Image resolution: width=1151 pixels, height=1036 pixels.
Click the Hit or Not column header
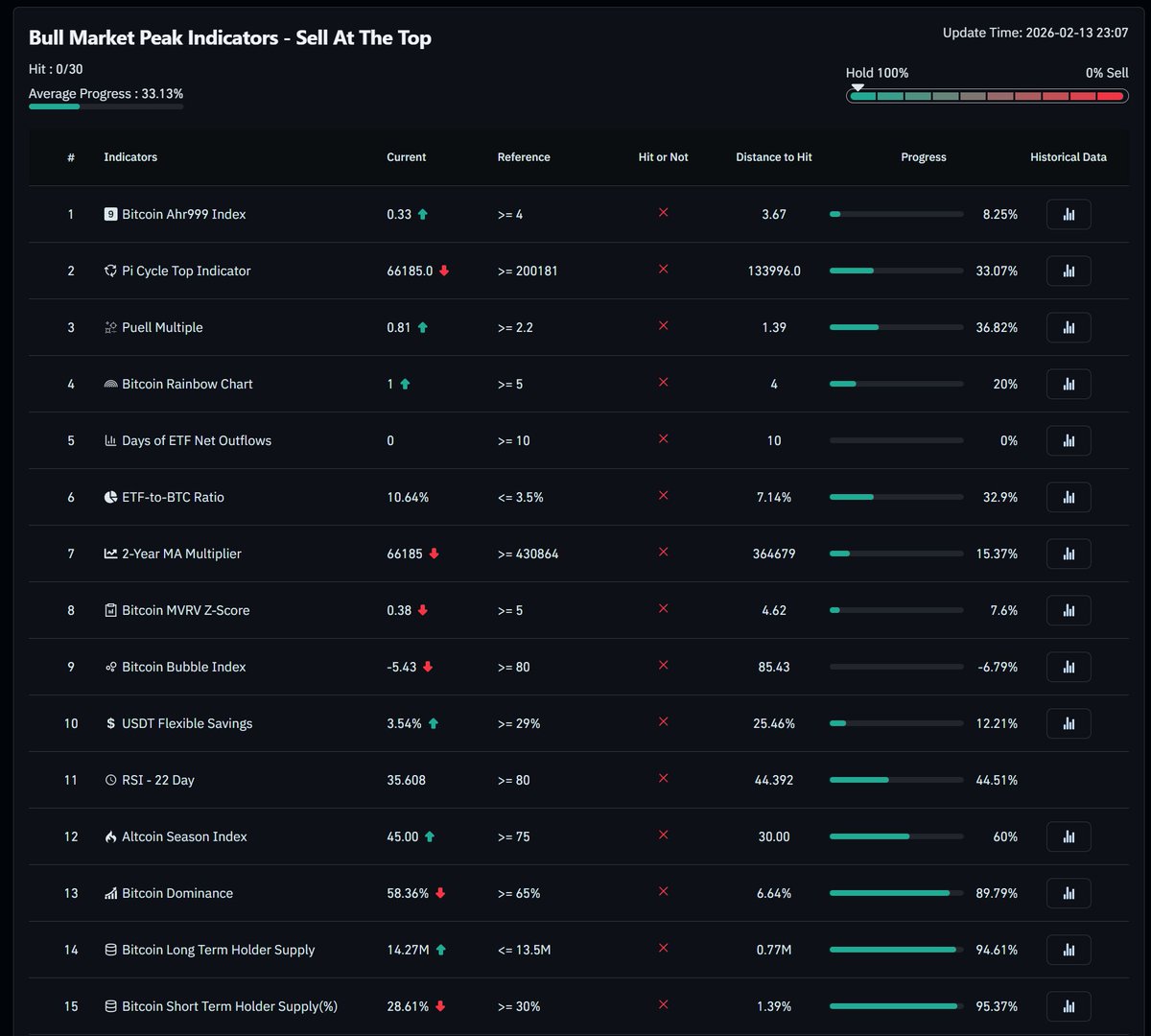click(x=664, y=157)
